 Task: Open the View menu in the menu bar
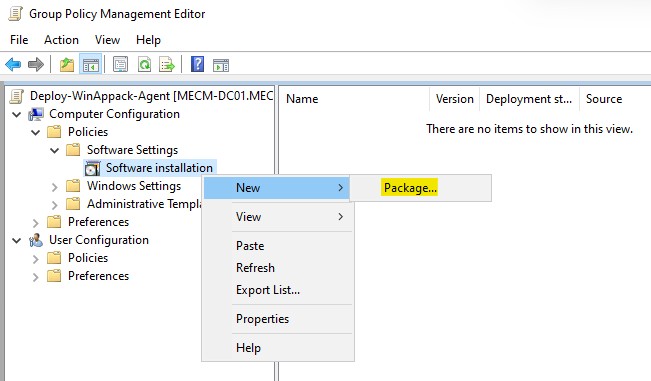pos(107,40)
